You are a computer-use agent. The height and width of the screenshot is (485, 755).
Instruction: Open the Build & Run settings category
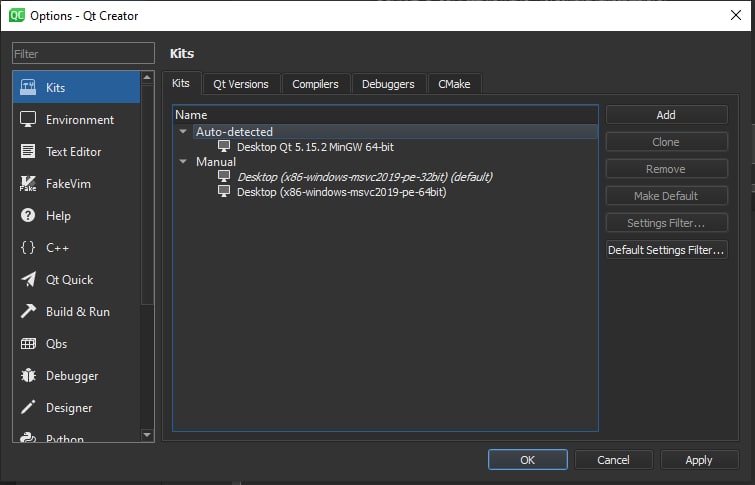click(x=77, y=311)
